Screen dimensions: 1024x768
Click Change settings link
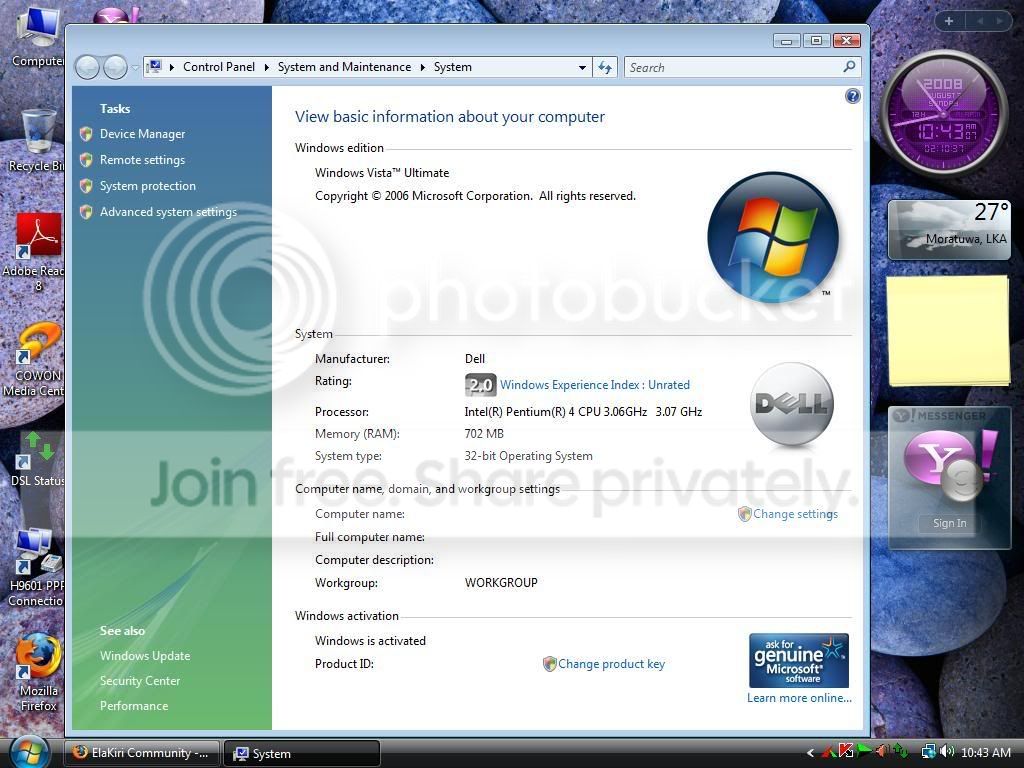pyautogui.click(x=795, y=514)
